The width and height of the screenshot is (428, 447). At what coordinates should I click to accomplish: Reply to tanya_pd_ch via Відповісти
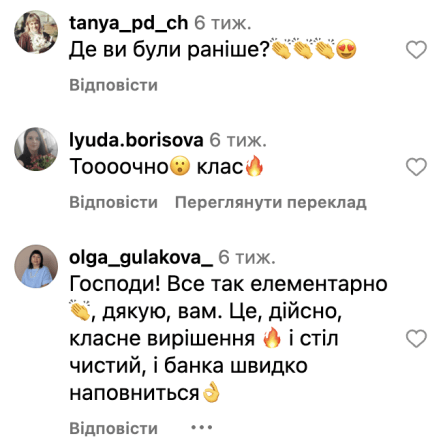[x=113, y=85]
